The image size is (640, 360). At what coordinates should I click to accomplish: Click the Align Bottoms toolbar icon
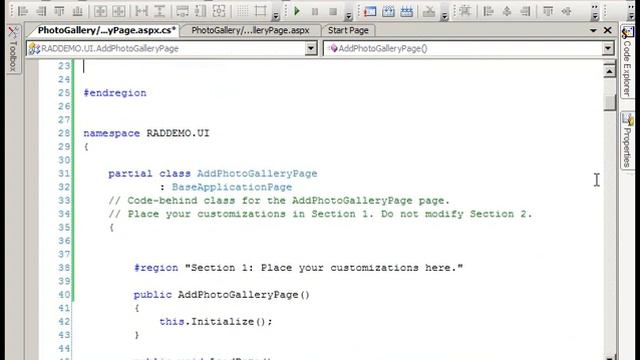pos(78,11)
